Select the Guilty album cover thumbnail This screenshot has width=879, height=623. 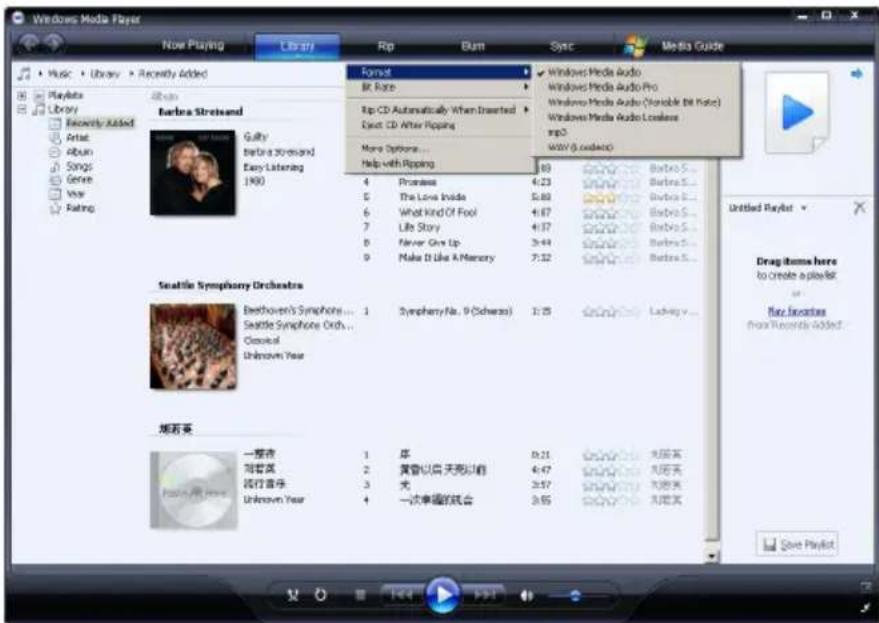[x=193, y=173]
